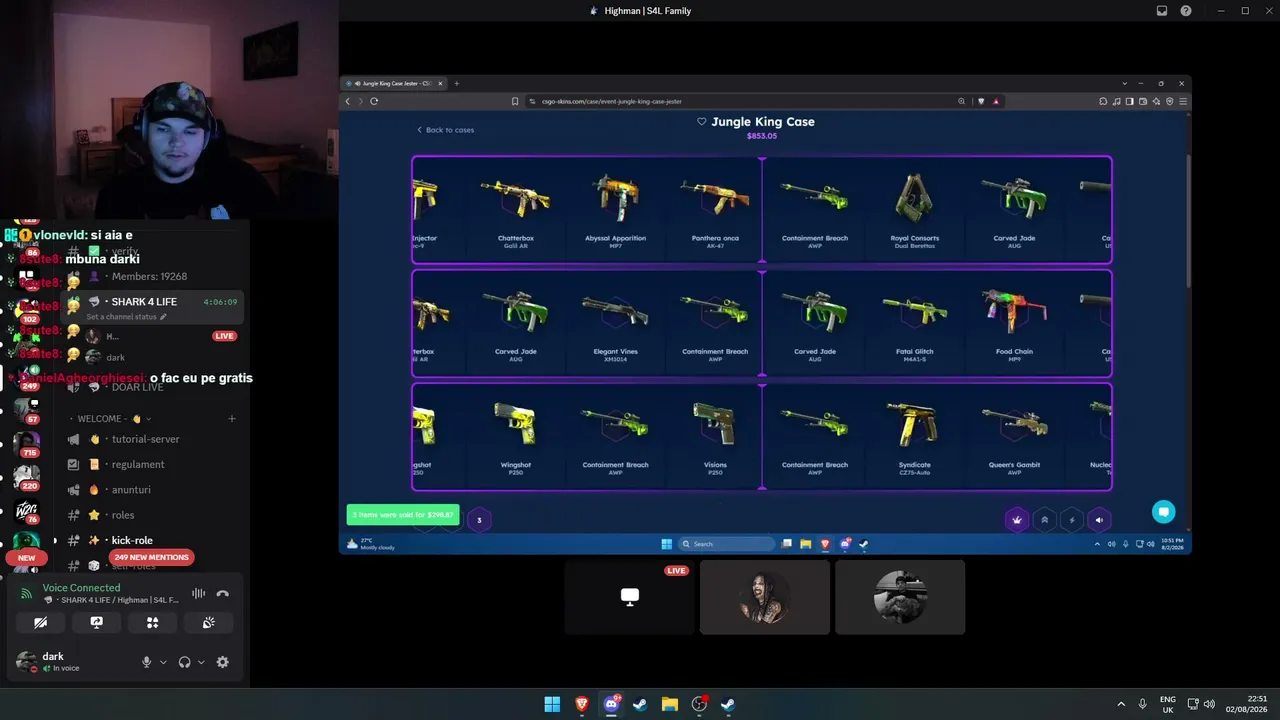Open the Windows Start menu

[x=552, y=704]
